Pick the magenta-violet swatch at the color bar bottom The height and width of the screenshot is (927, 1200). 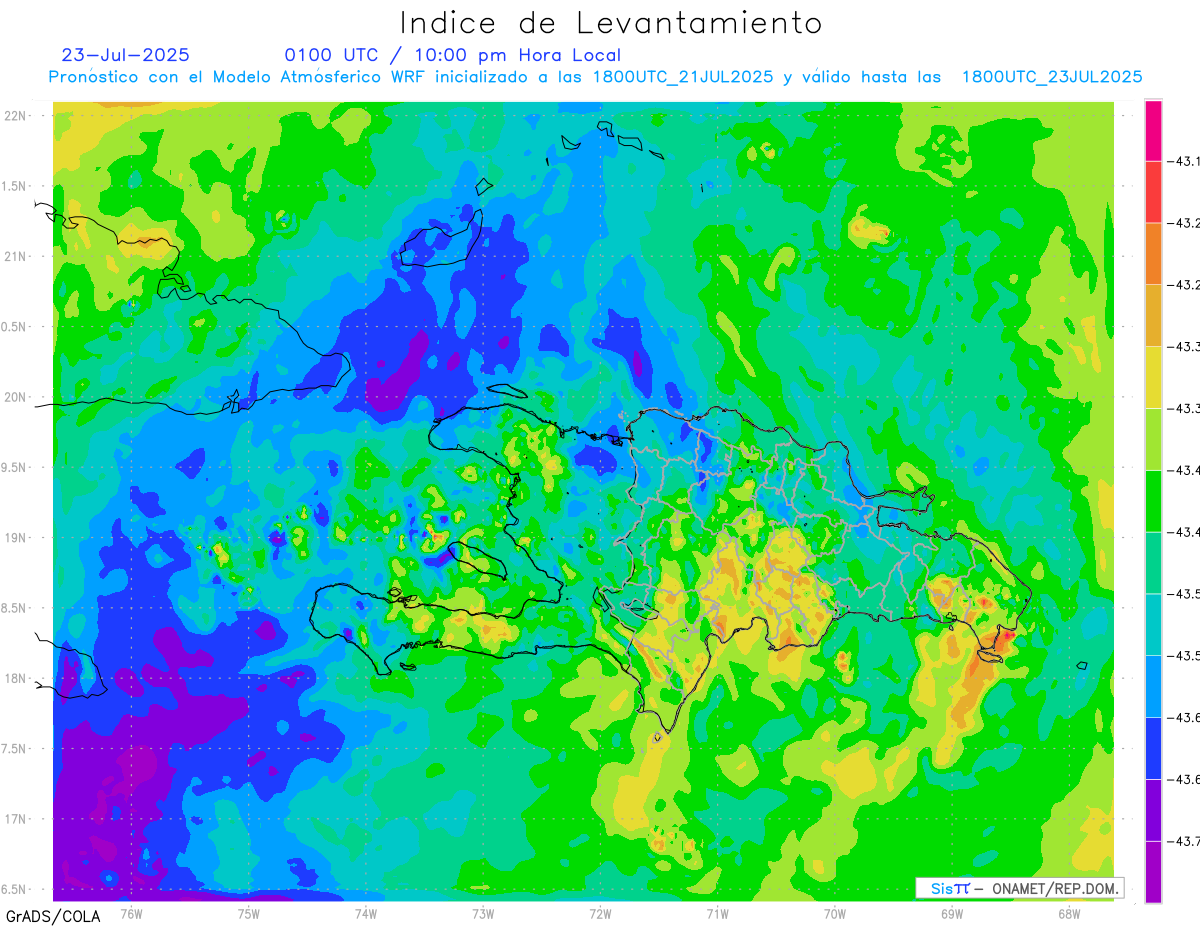1153,871
